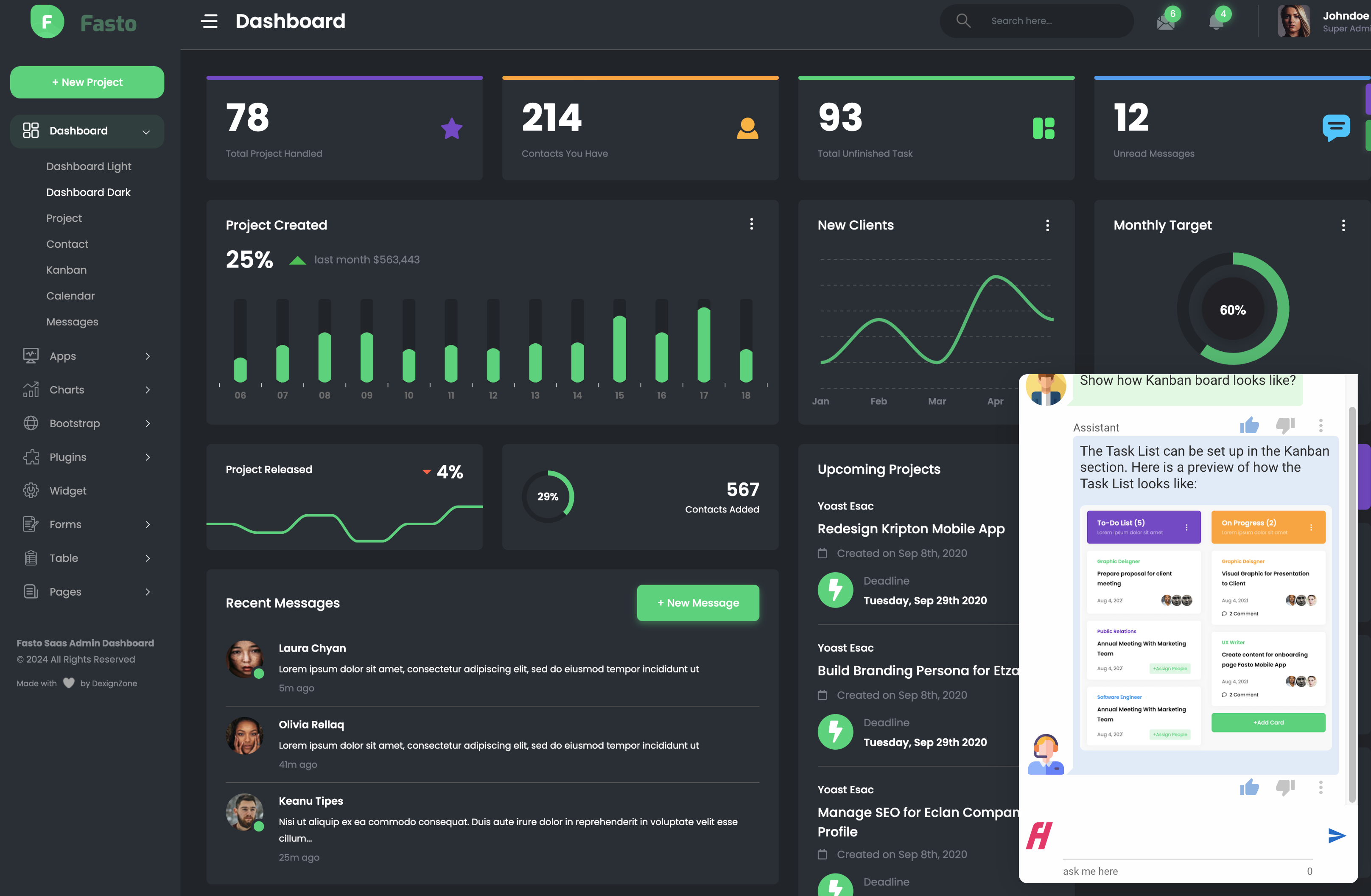1371x896 pixels.
Task: Click the Johndoe profile avatar
Action: point(1293,21)
